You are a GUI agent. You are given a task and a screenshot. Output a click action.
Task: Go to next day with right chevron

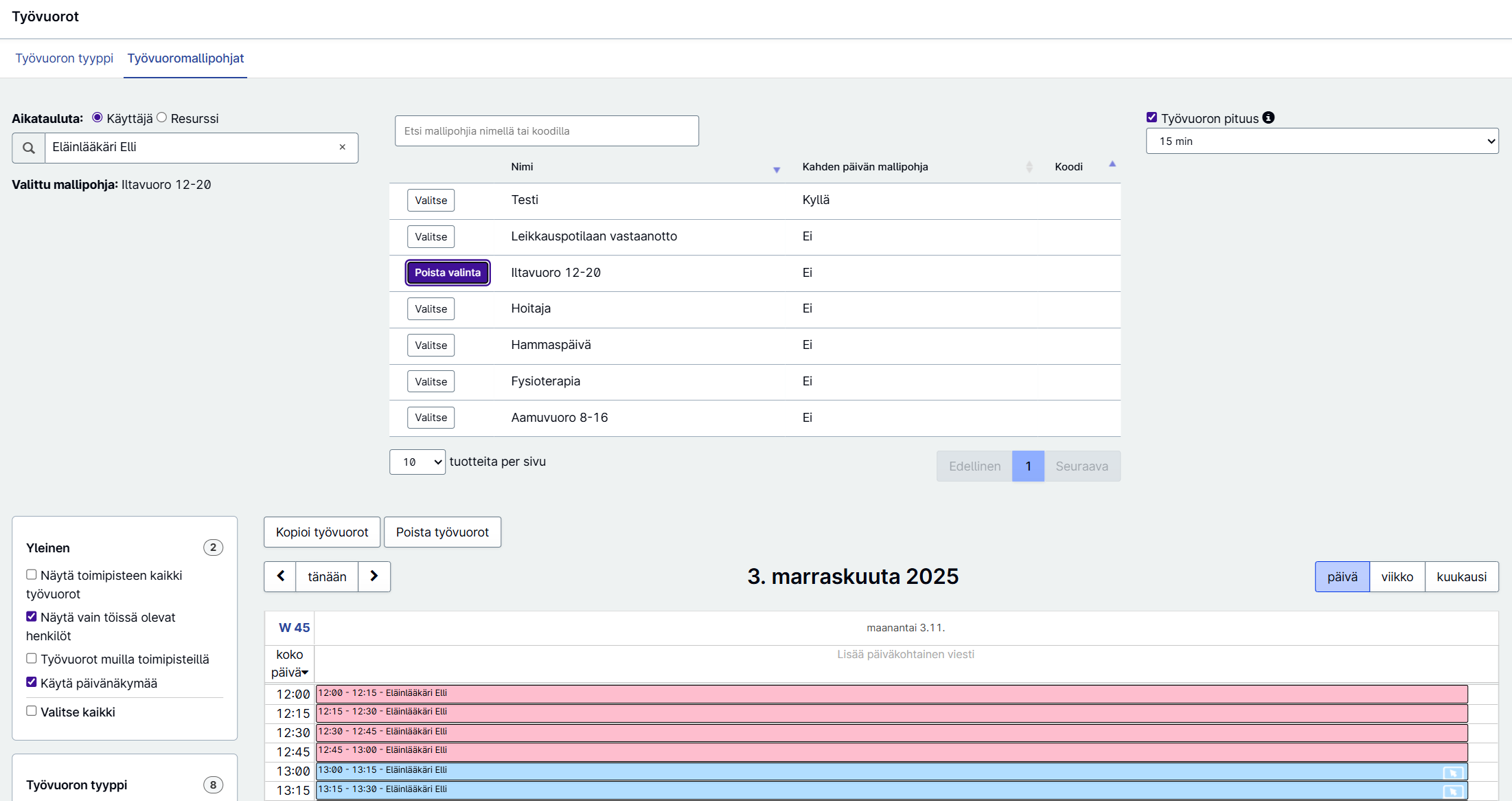click(x=374, y=576)
